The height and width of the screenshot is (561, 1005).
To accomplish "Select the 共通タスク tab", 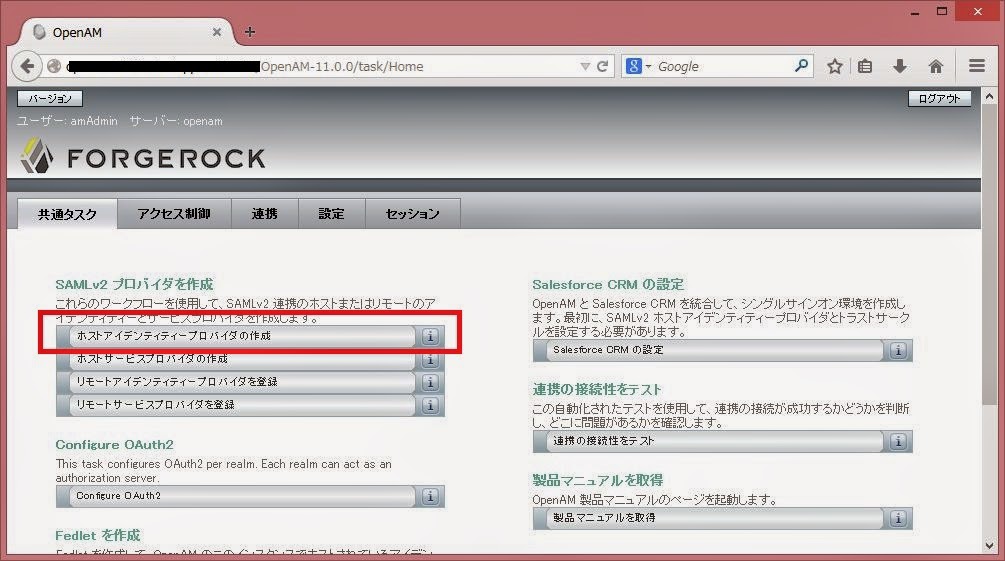I will click(67, 214).
